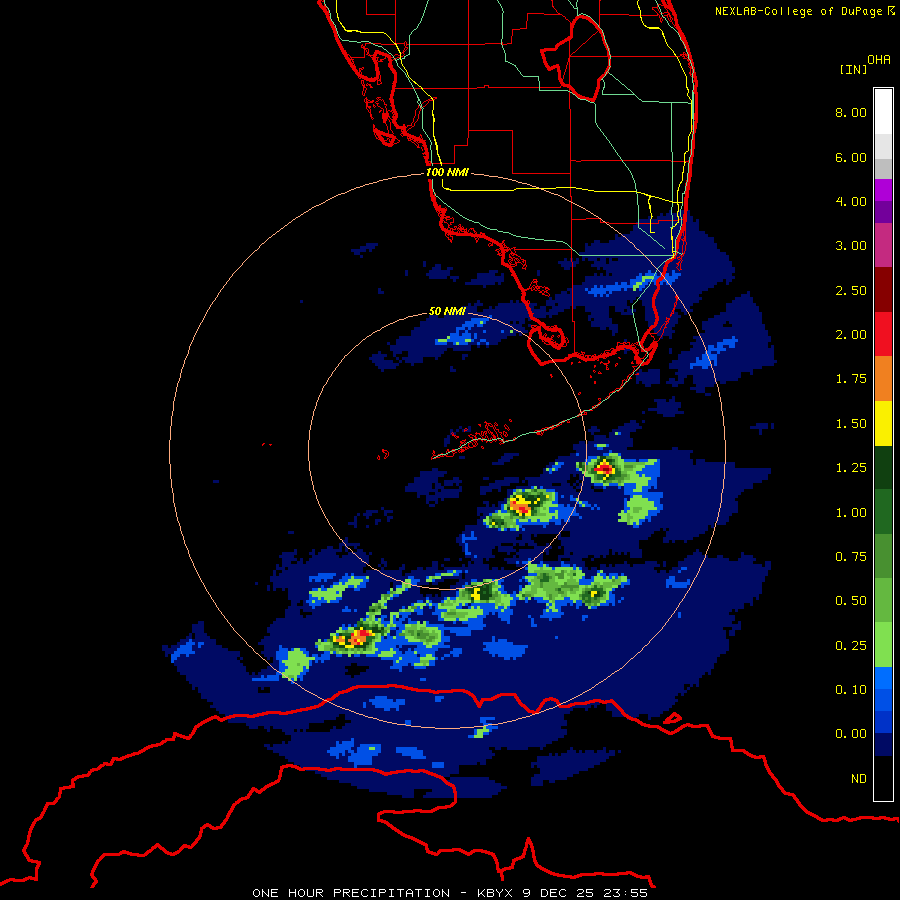Pick the bright magenta legend swatch
The width and height of the screenshot is (900, 900).
tap(883, 190)
